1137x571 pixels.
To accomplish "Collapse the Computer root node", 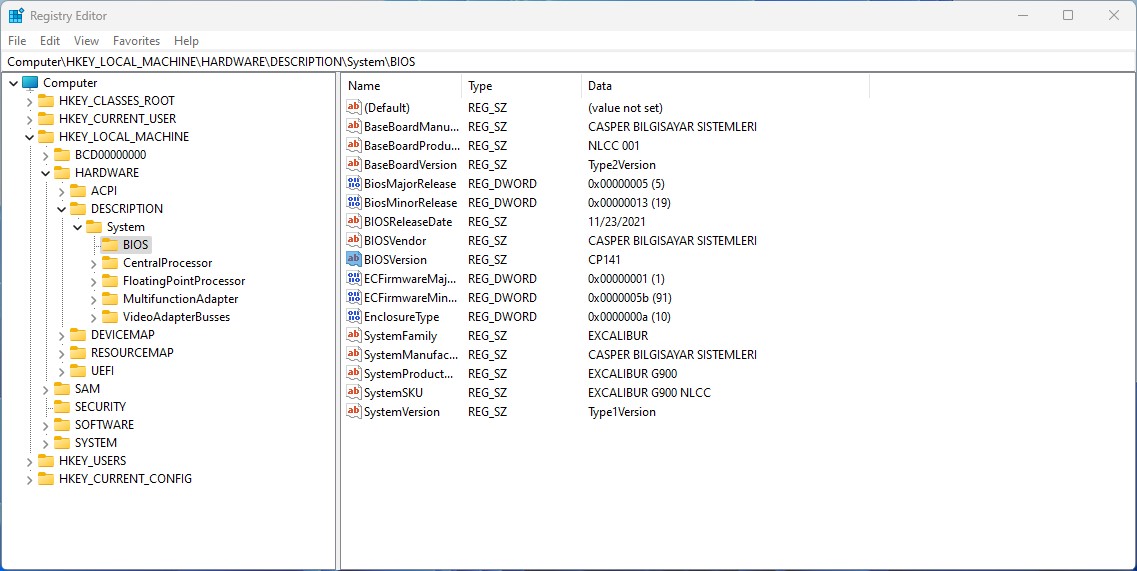I will pos(14,83).
